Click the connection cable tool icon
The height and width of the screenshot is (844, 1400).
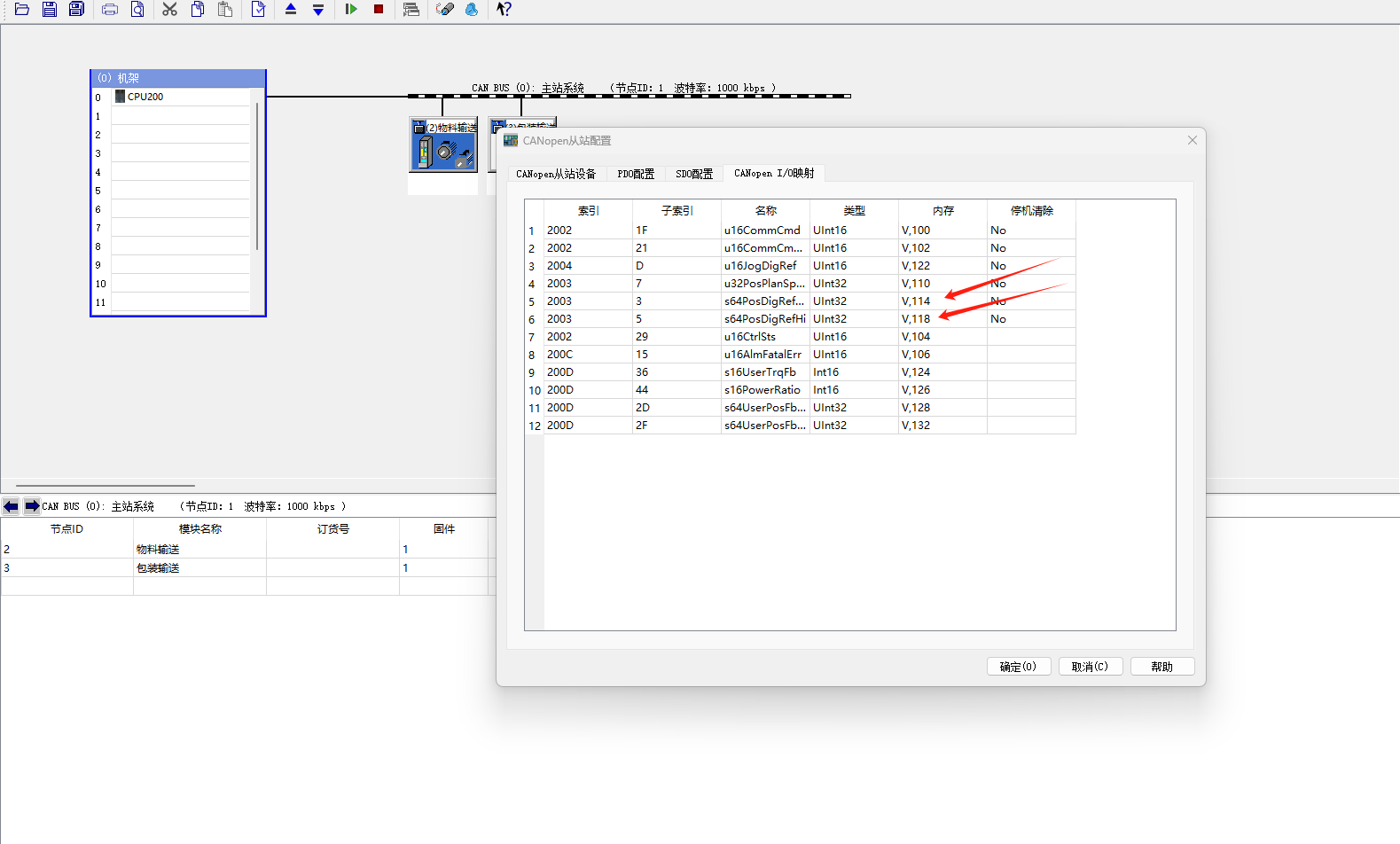tap(445, 9)
